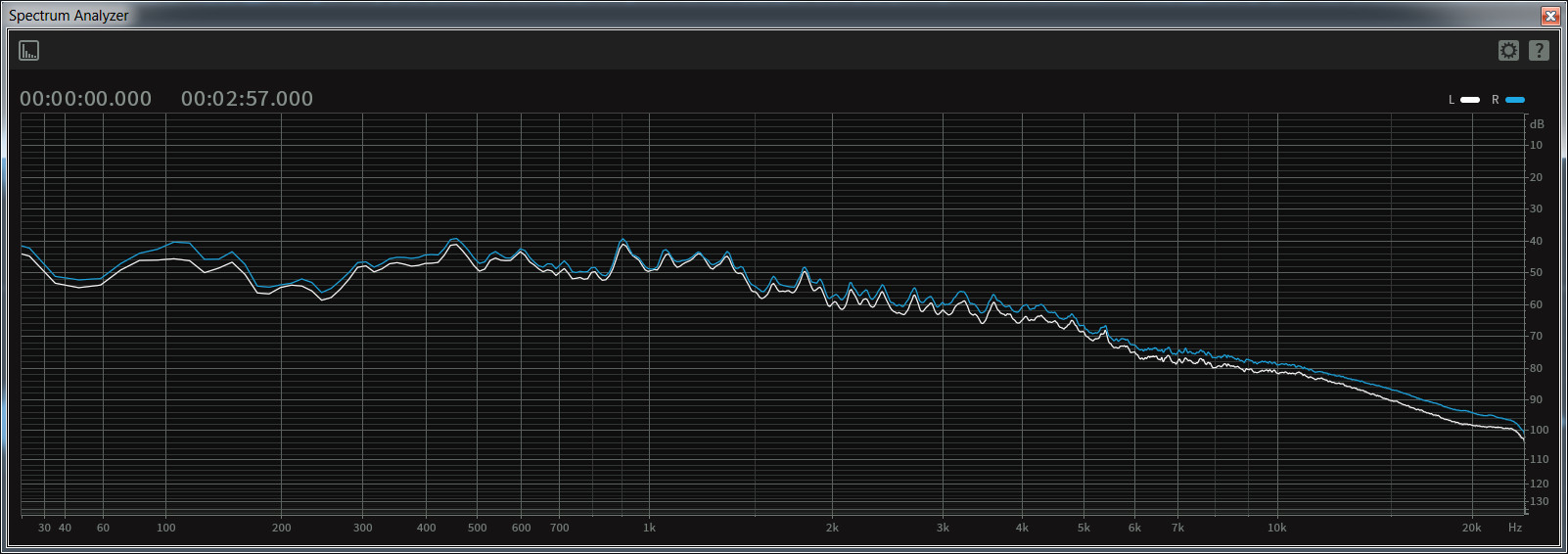Click the Hz unit label
Viewport: 1568px width, 554px height.
(x=1515, y=528)
